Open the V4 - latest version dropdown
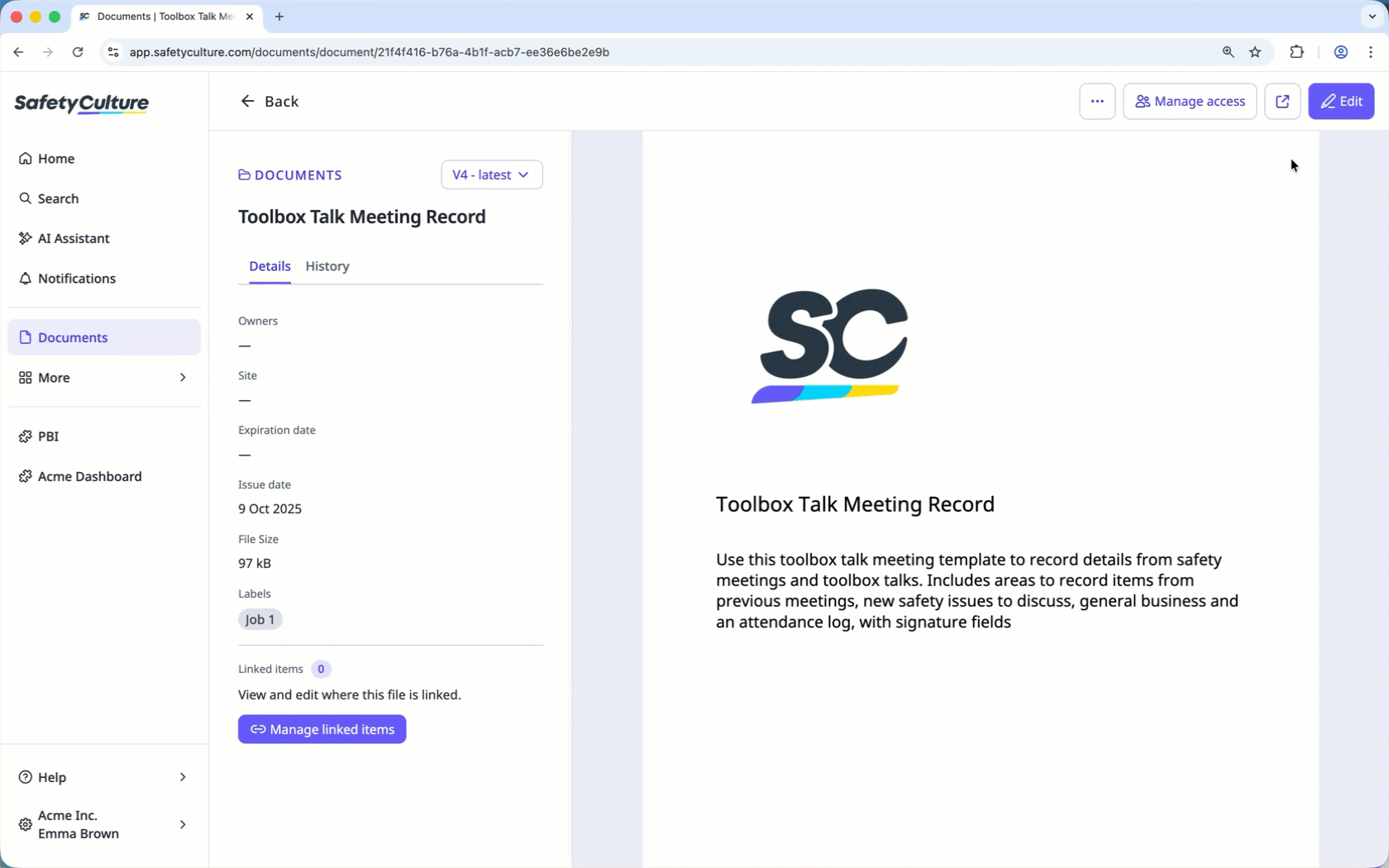 coord(491,174)
